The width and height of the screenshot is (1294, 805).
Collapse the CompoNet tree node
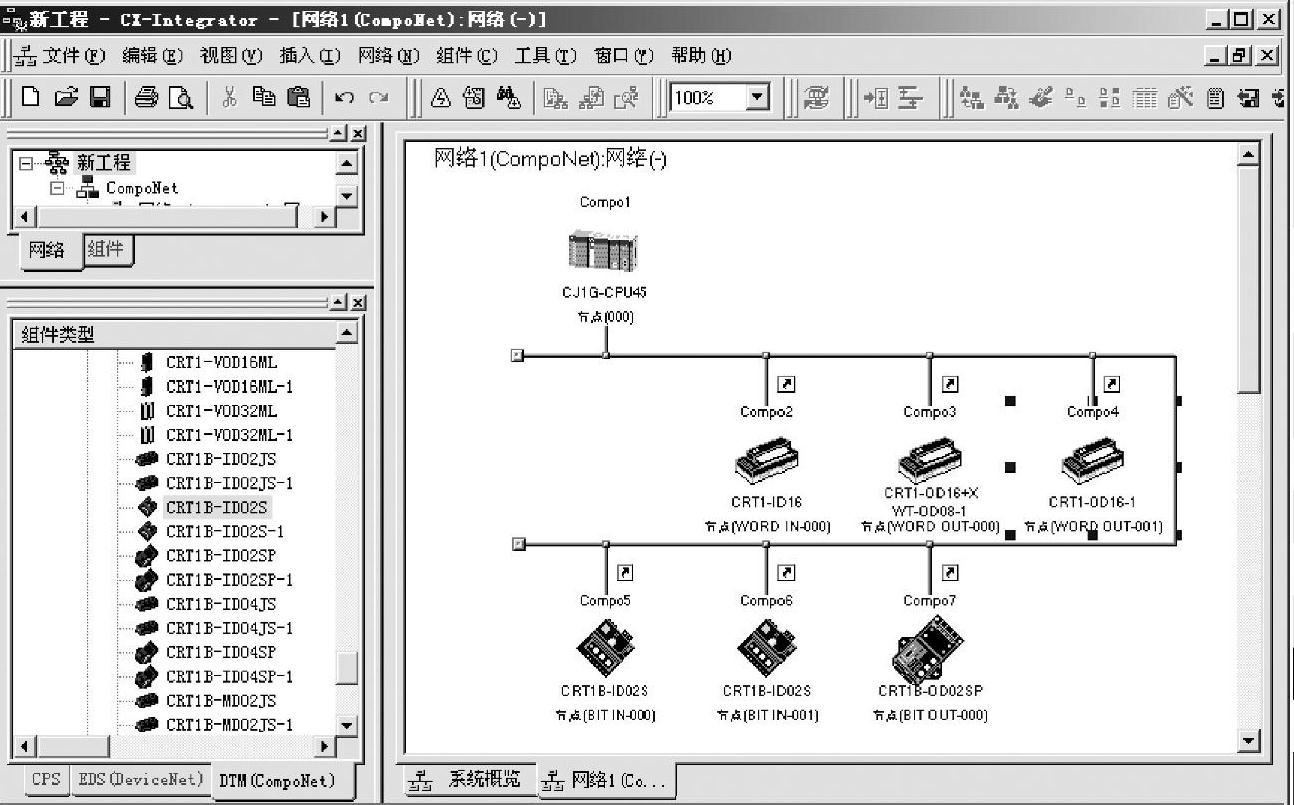(58, 187)
